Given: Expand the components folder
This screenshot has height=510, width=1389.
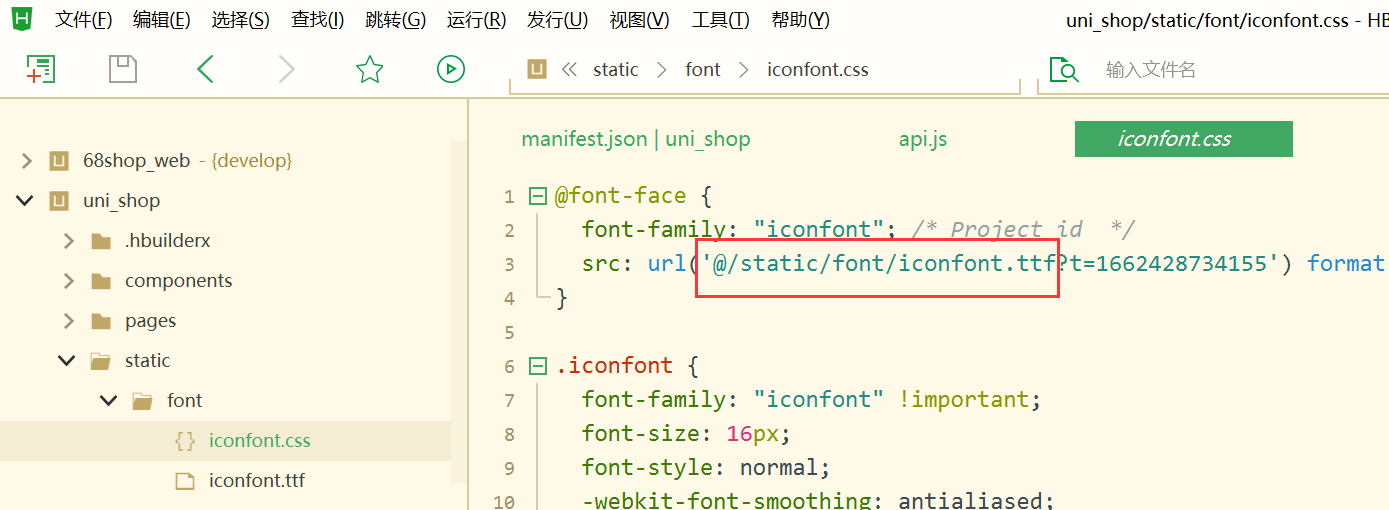Looking at the screenshot, I should point(68,281).
